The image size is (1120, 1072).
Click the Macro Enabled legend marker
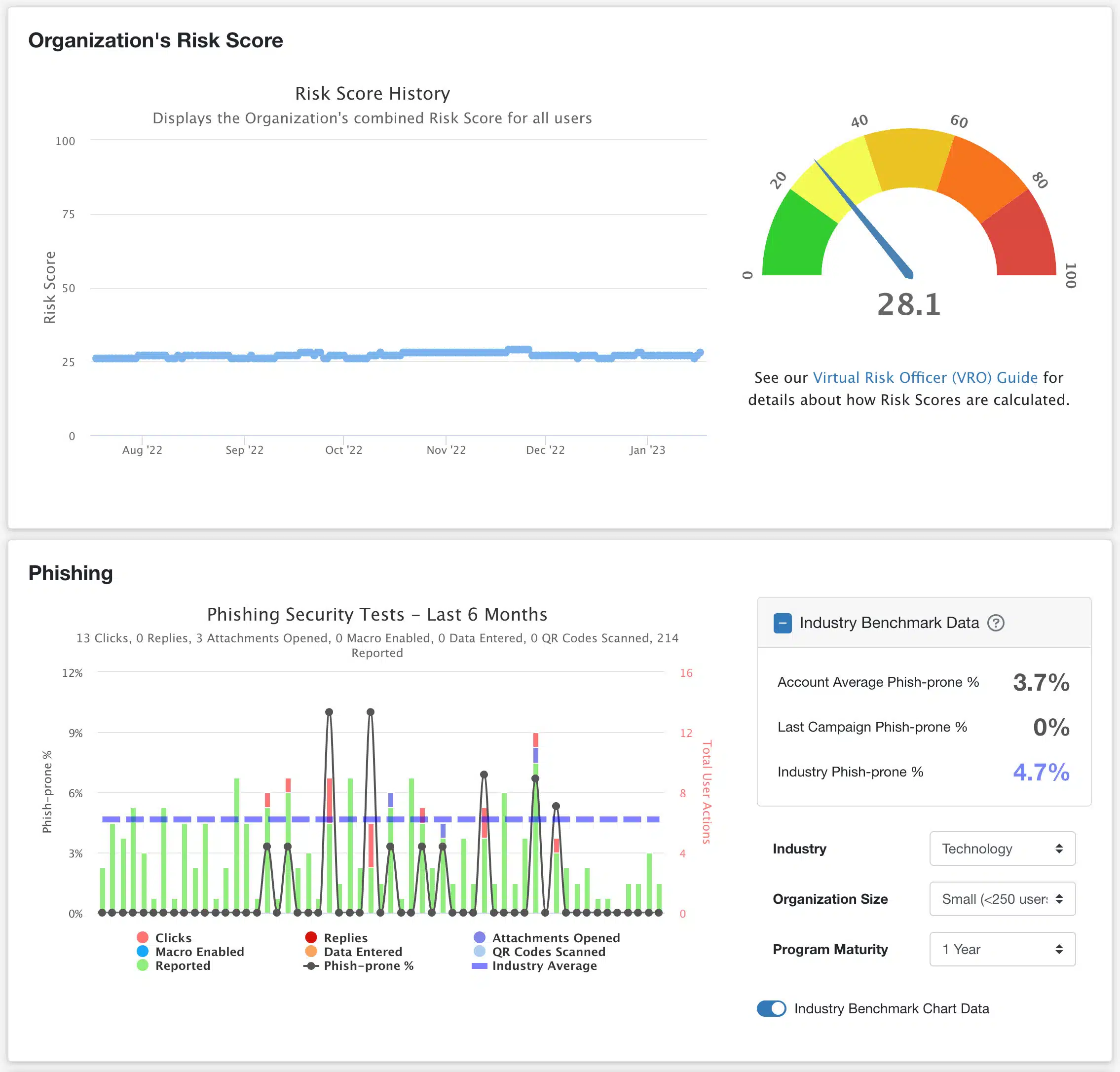[143, 952]
